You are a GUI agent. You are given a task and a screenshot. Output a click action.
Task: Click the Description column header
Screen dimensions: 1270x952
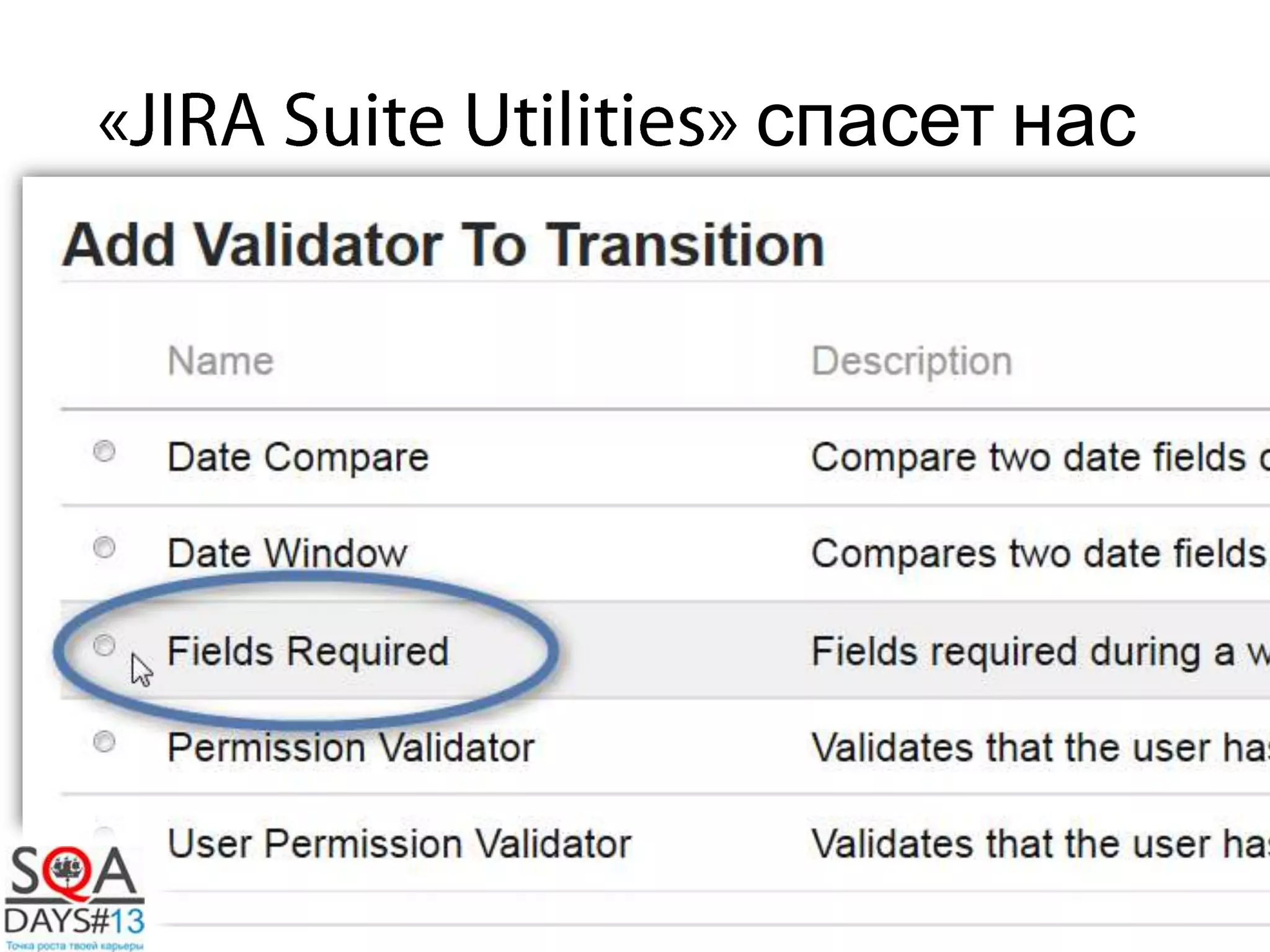coord(912,361)
